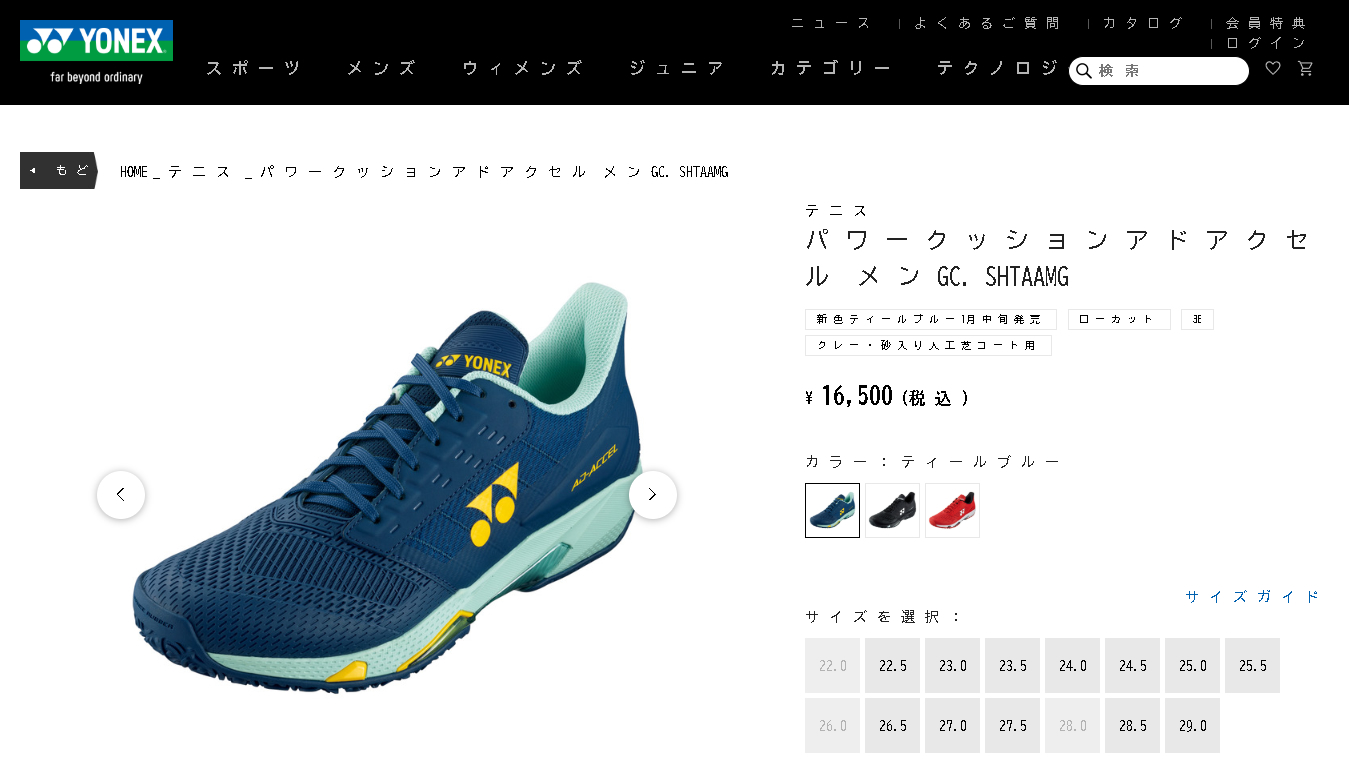
Task: Show next product image with right arrow
Action: point(653,494)
